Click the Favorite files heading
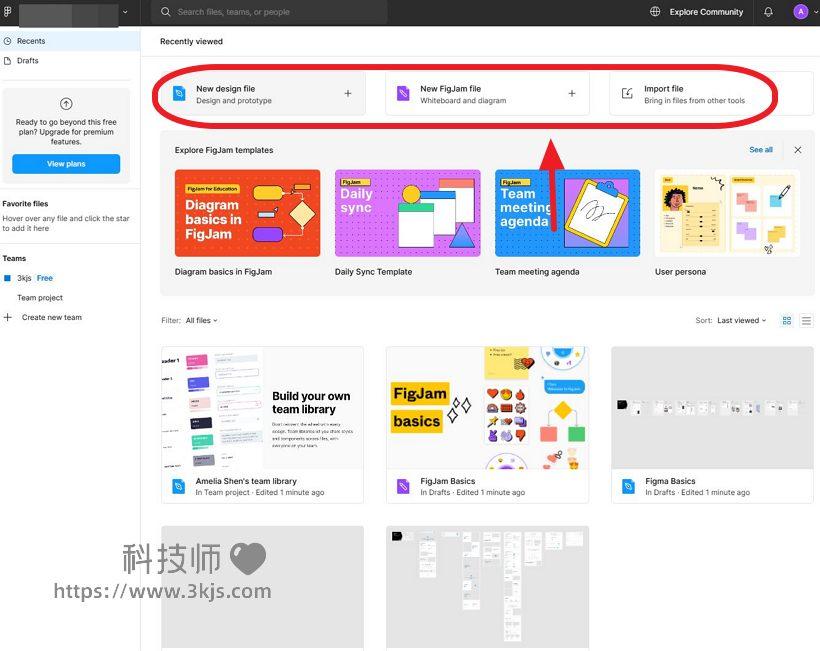 (25, 204)
